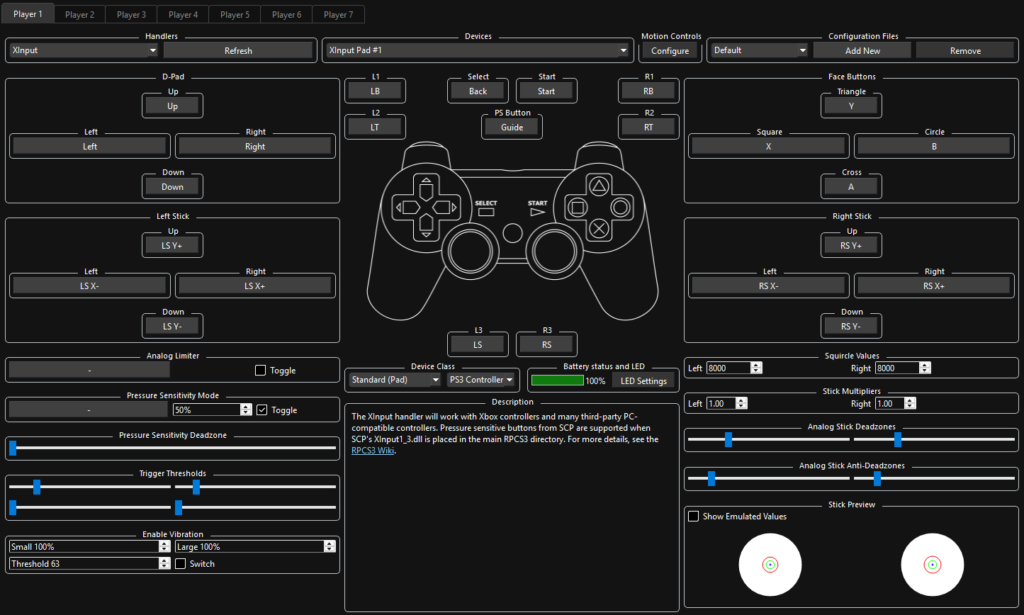Click the R2 RT mapping button
Screen dimensions: 1024x615
(x=648, y=127)
